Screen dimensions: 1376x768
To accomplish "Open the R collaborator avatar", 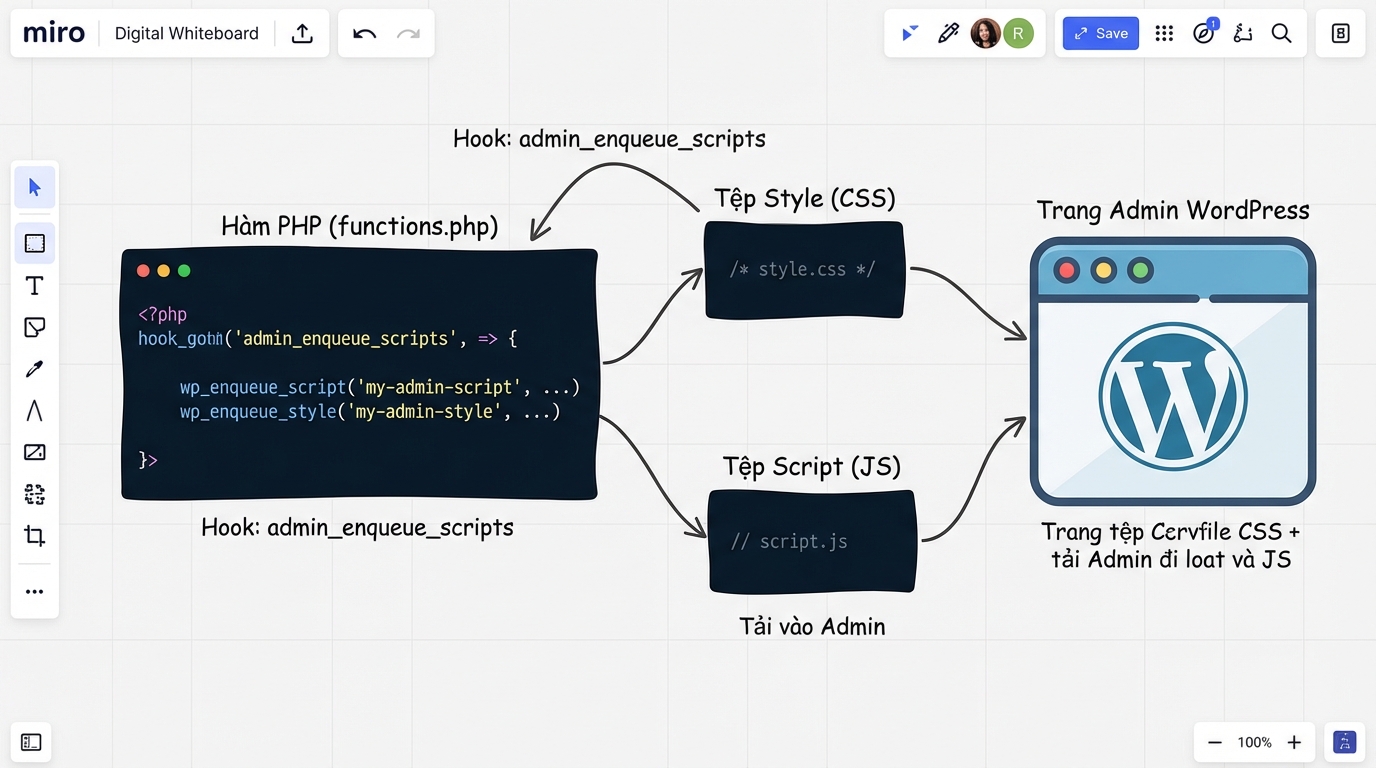I will pyautogui.click(x=1018, y=33).
